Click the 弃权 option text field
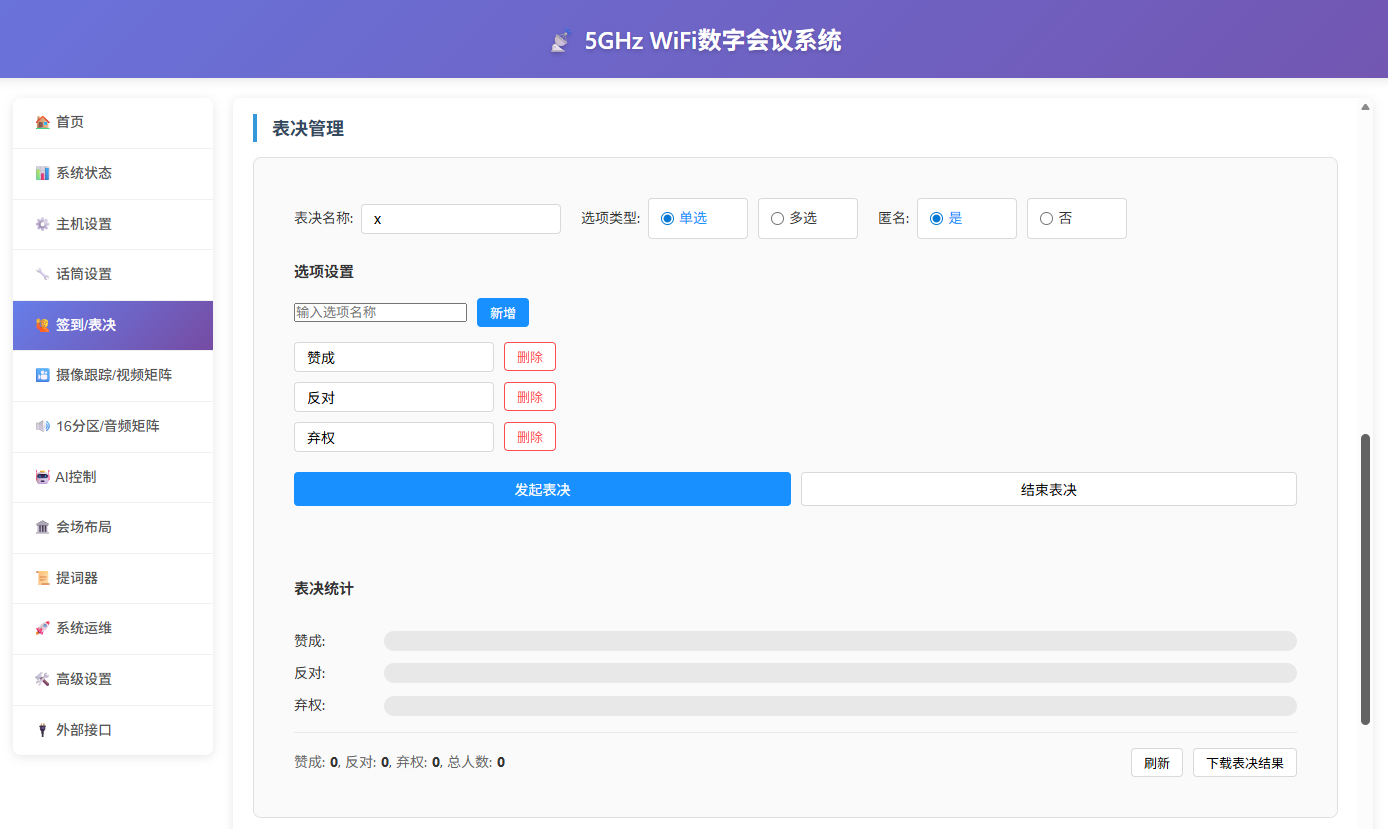Screen dimensions: 1388x829 tap(394, 437)
